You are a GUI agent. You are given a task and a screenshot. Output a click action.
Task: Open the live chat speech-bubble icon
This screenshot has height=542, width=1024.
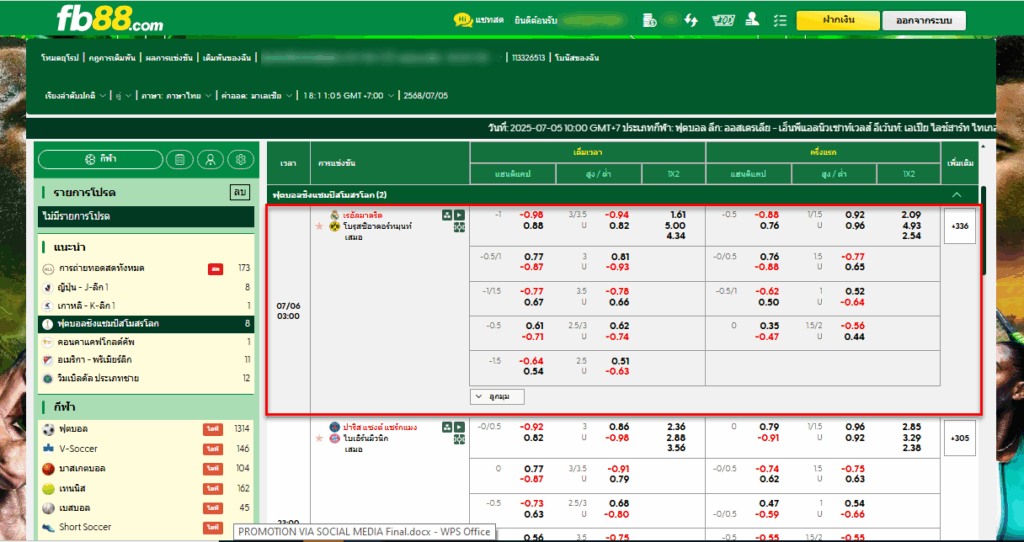(x=463, y=20)
